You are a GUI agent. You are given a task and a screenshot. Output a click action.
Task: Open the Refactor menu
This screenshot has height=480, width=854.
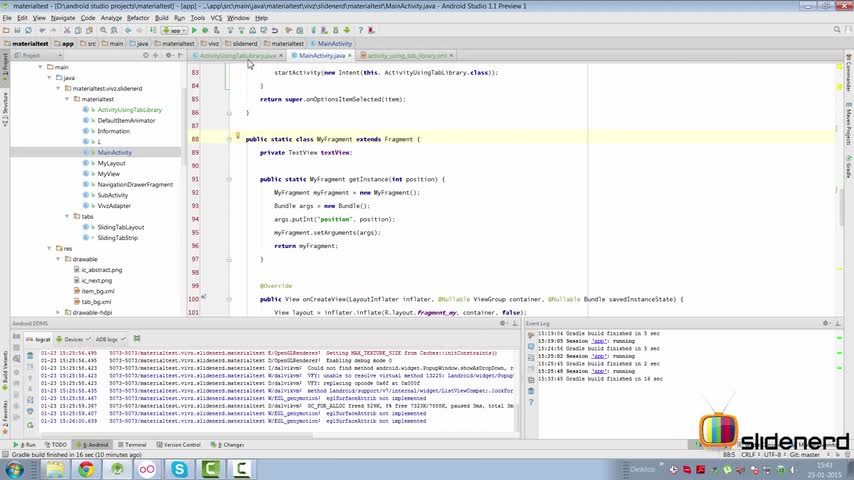click(138, 18)
